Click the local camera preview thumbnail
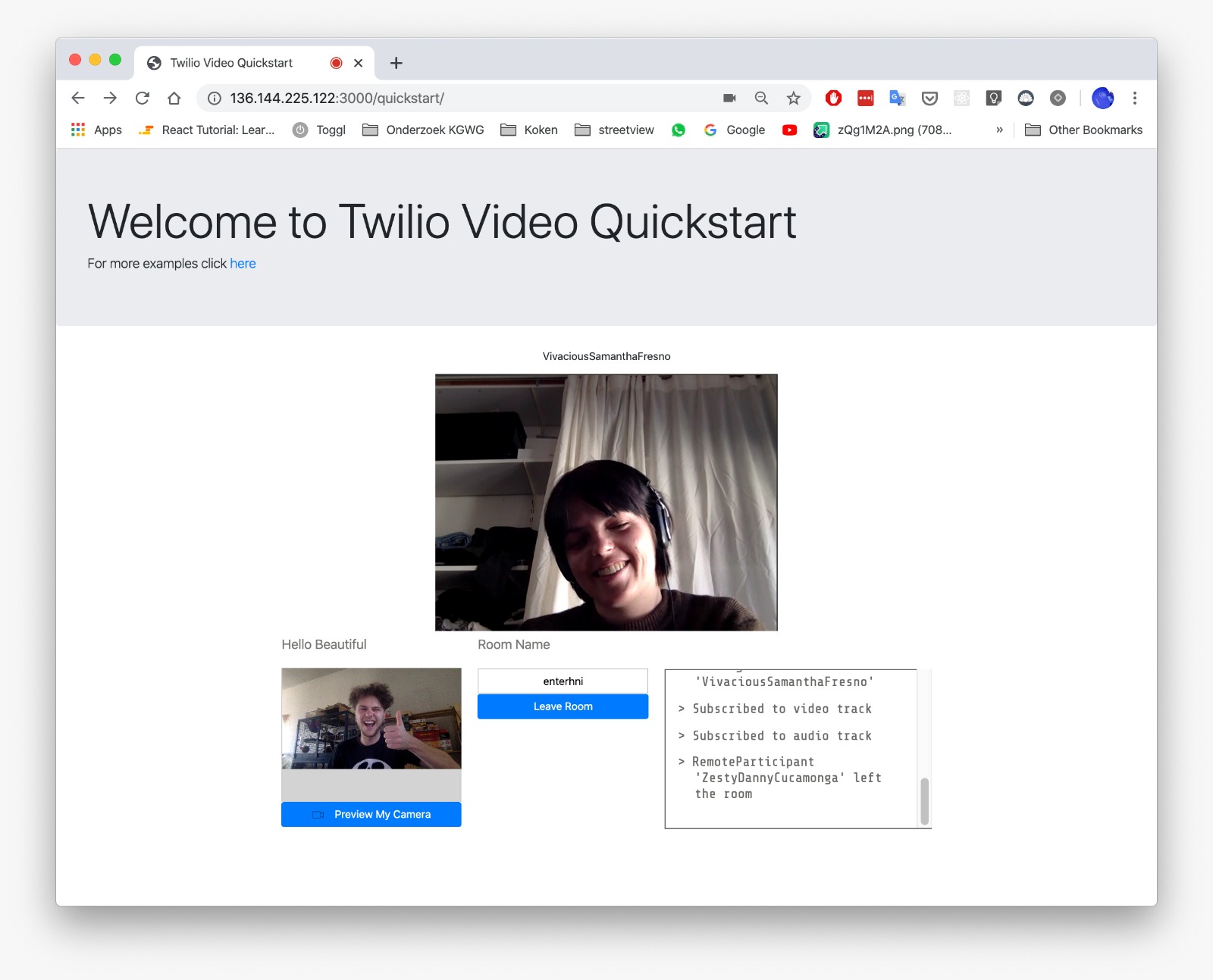This screenshot has width=1213, height=980. tap(371, 719)
